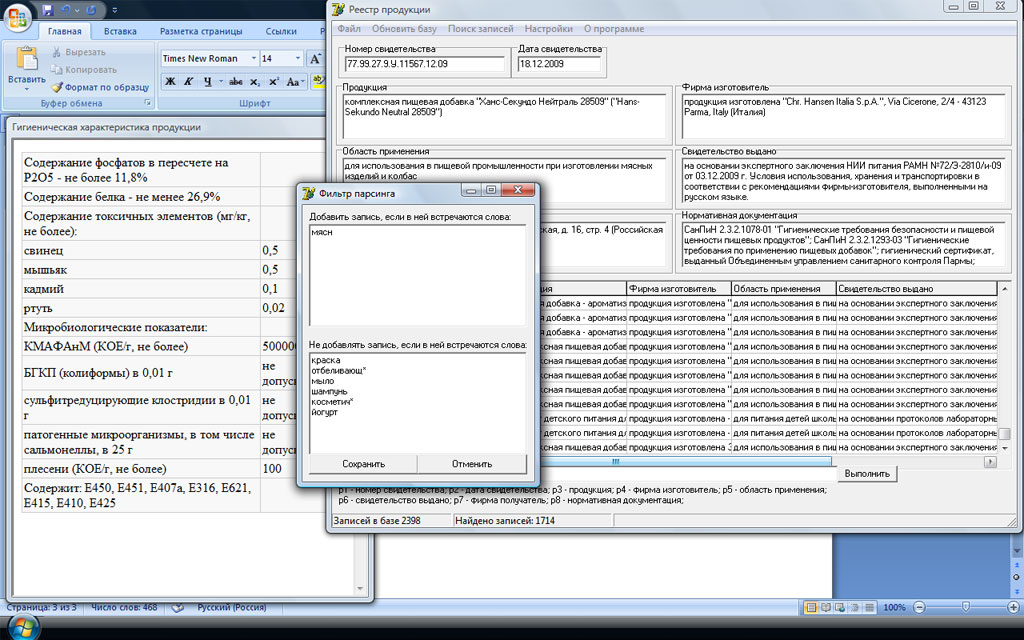1024x640 pixels.
Task: Click the Сохранить button in filter dialog
Action: (363, 464)
